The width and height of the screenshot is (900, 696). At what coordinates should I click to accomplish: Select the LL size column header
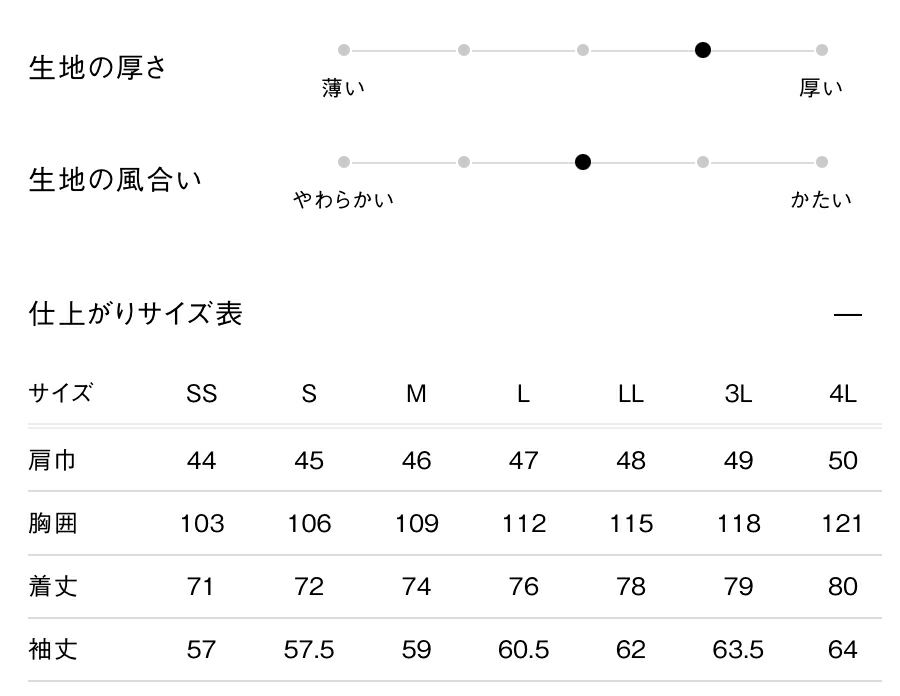pyautogui.click(x=630, y=394)
